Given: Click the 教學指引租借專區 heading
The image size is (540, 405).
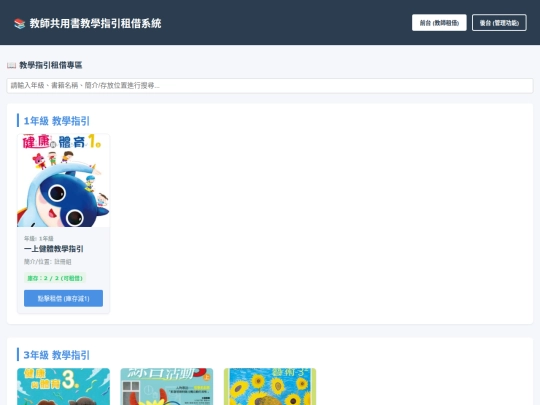Looking at the screenshot, I should (51, 65).
